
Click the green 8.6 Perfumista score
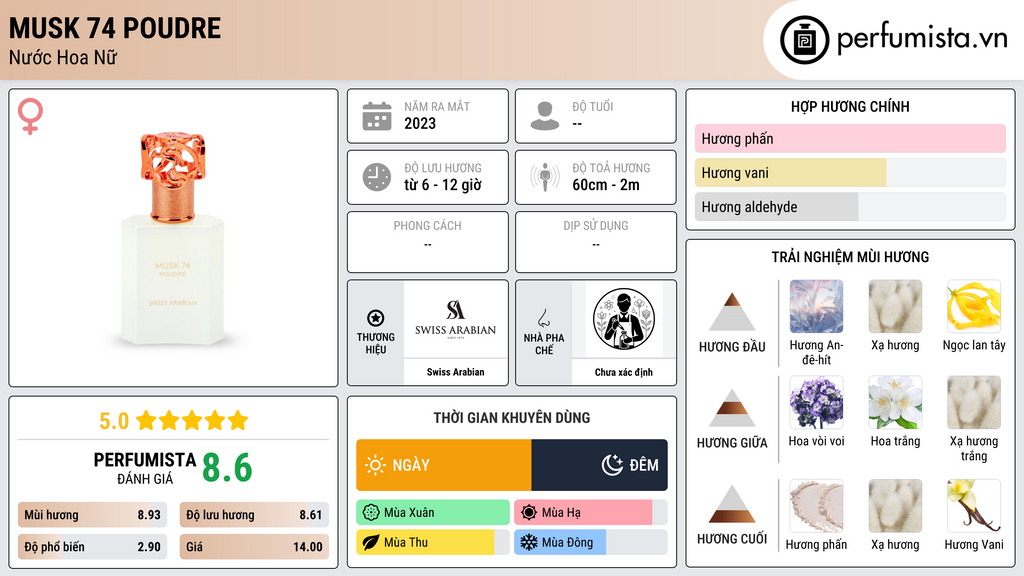click(x=227, y=468)
